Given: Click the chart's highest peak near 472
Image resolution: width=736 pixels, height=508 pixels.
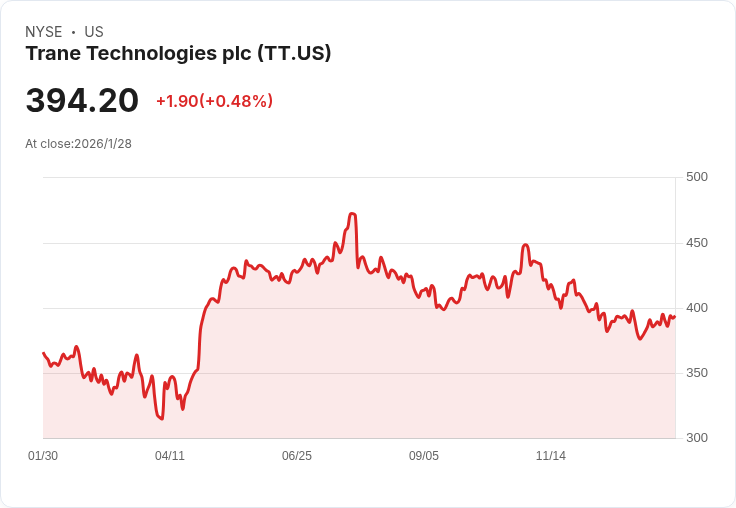Looking at the screenshot, I should pos(352,214).
